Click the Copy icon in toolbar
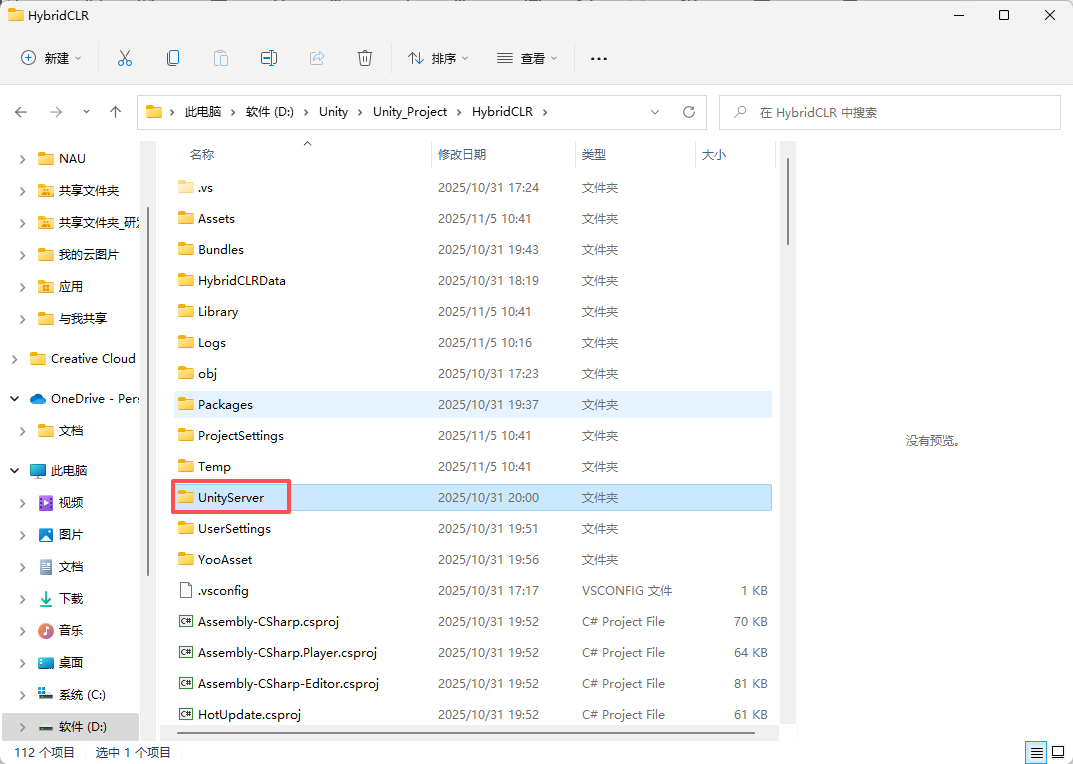 tap(173, 58)
